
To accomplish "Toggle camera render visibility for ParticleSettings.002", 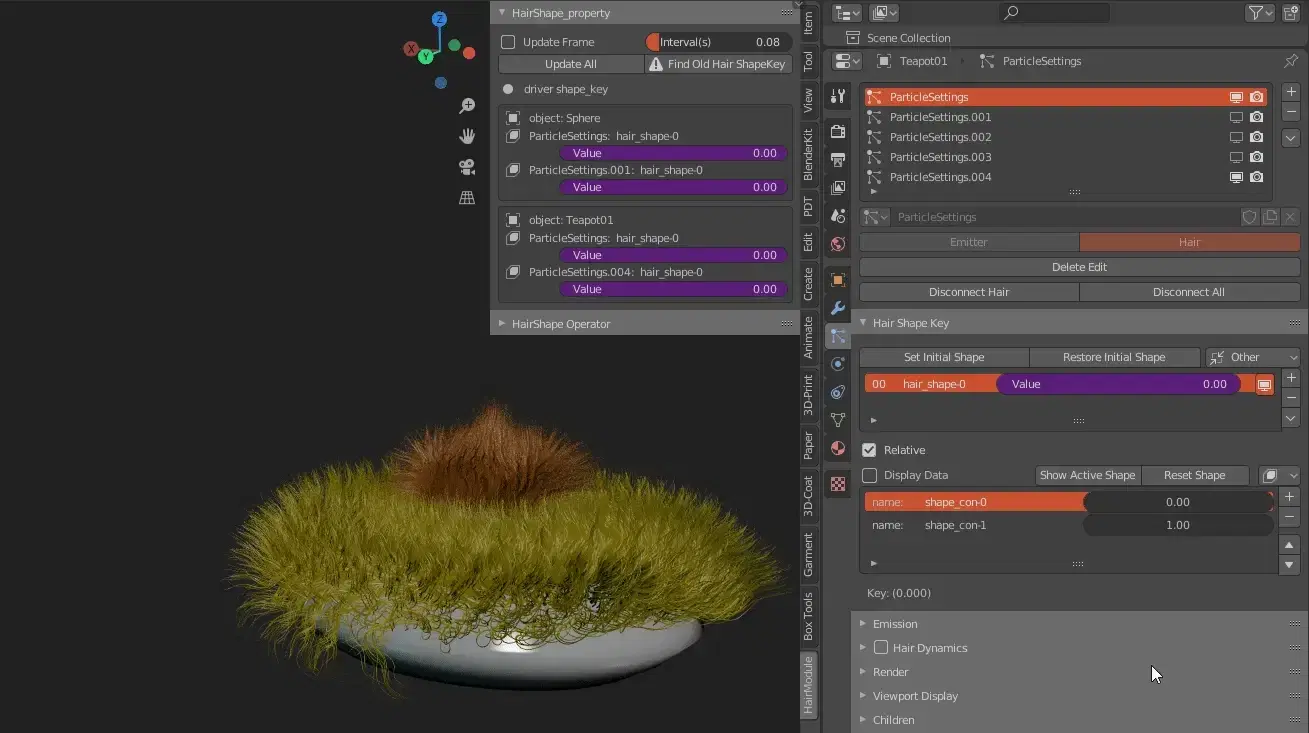I will coord(1256,136).
